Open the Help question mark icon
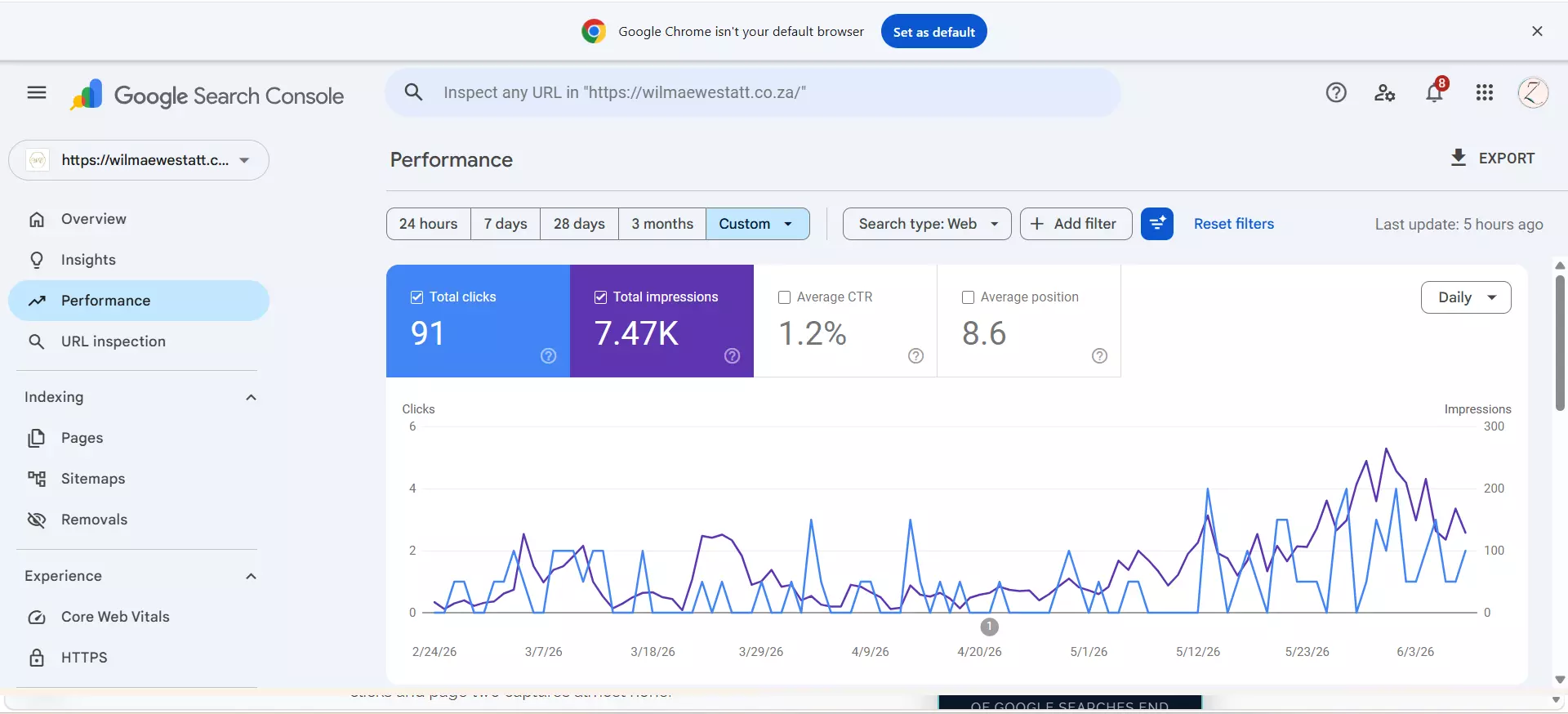Screen dimensions: 1568x714 [1336, 92]
